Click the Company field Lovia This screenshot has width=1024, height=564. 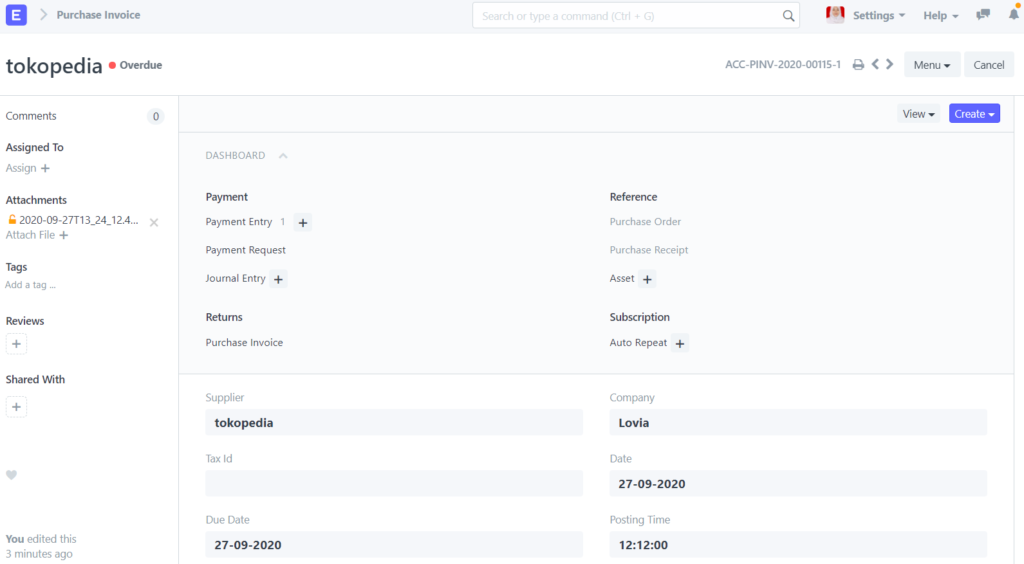[798, 422]
